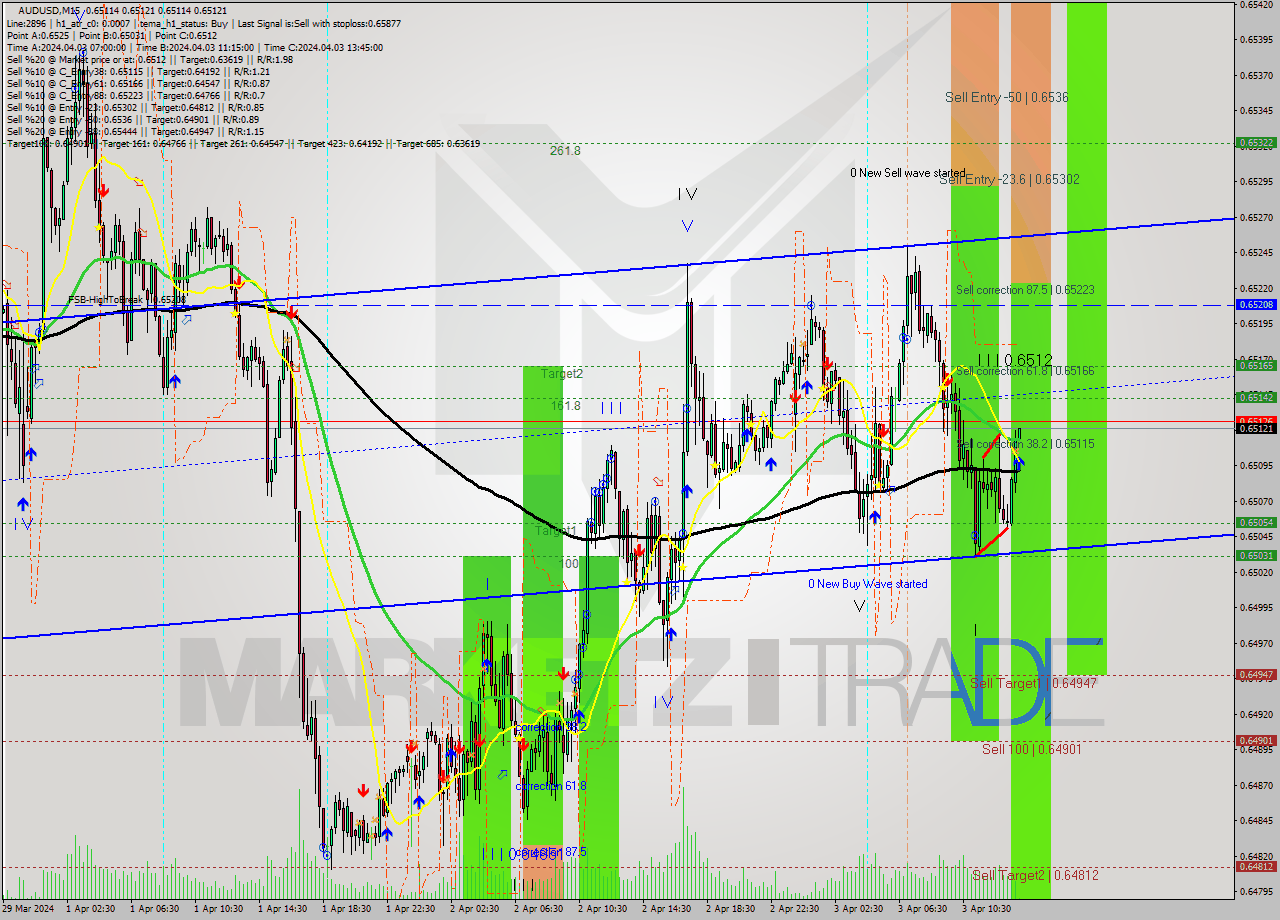This screenshot has height=920, width=1280.
Task: Click 'Sell Entry -23.6 | 0.65302' label
Action: [x=1009, y=179]
